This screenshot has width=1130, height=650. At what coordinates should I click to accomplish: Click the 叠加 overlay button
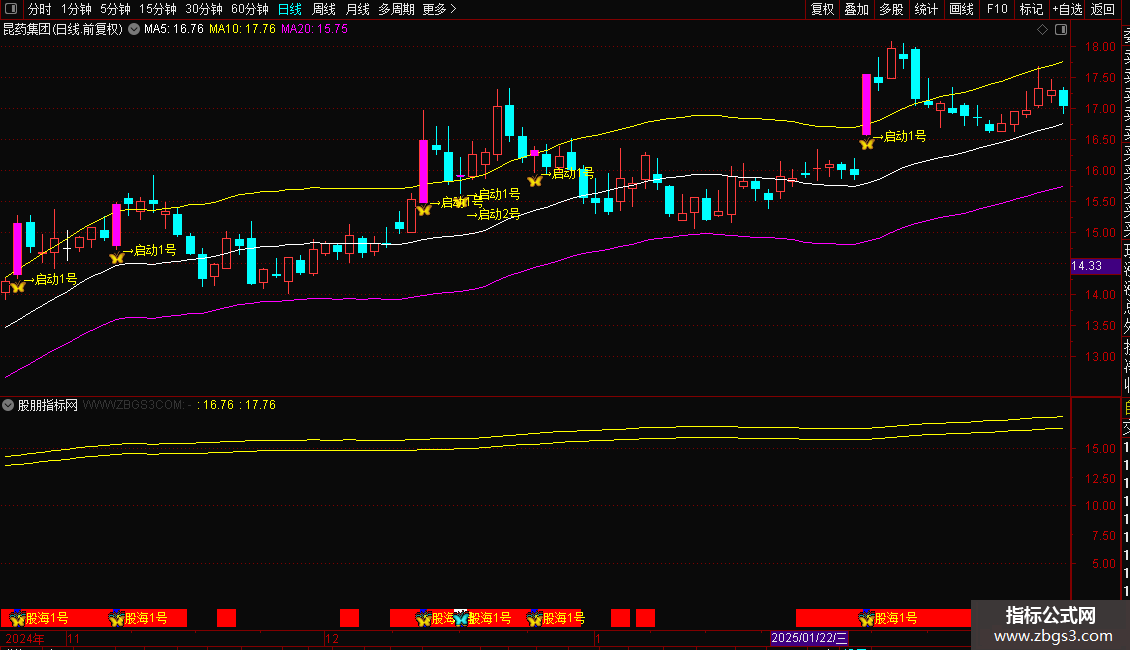pyautogui.click(x=856, y=9)
